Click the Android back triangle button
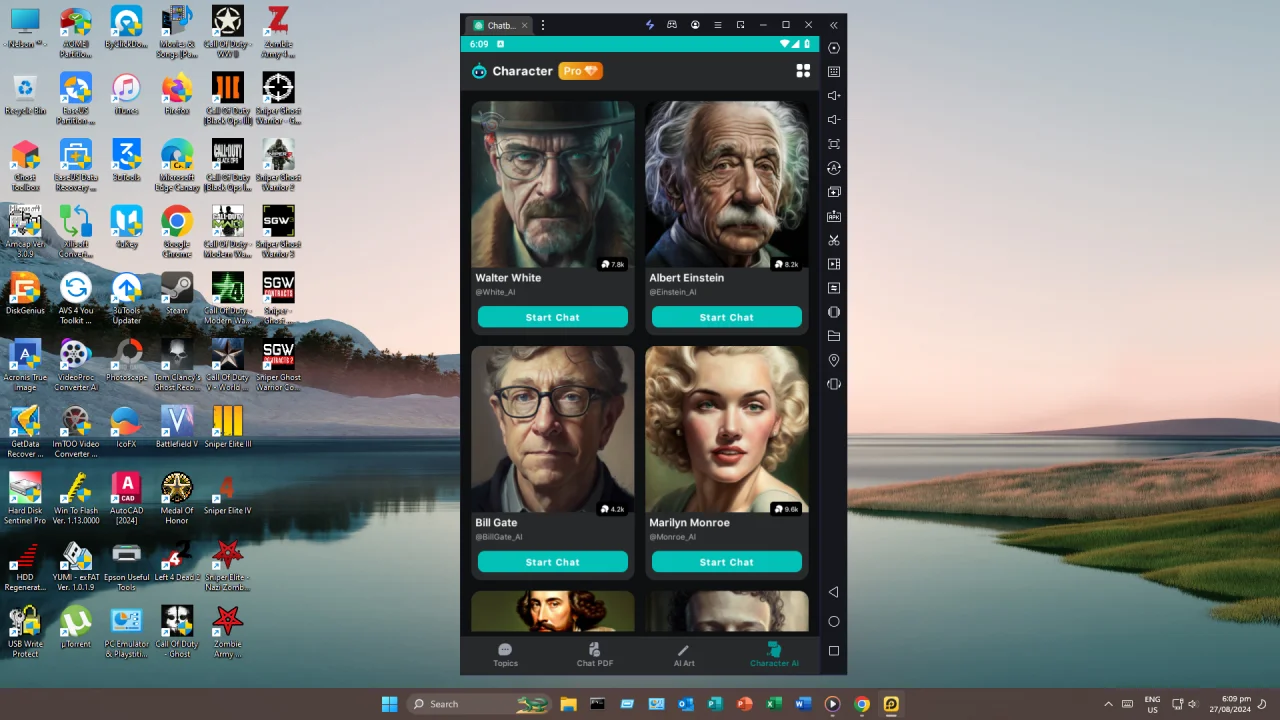Screen dimensions: 1280x720 coord(834,592)
